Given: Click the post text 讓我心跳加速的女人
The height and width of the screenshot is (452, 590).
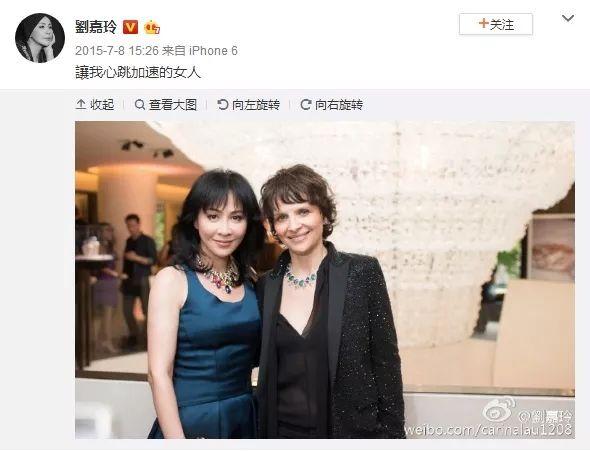Looking at the screenshot, I should tap(138, 73).
